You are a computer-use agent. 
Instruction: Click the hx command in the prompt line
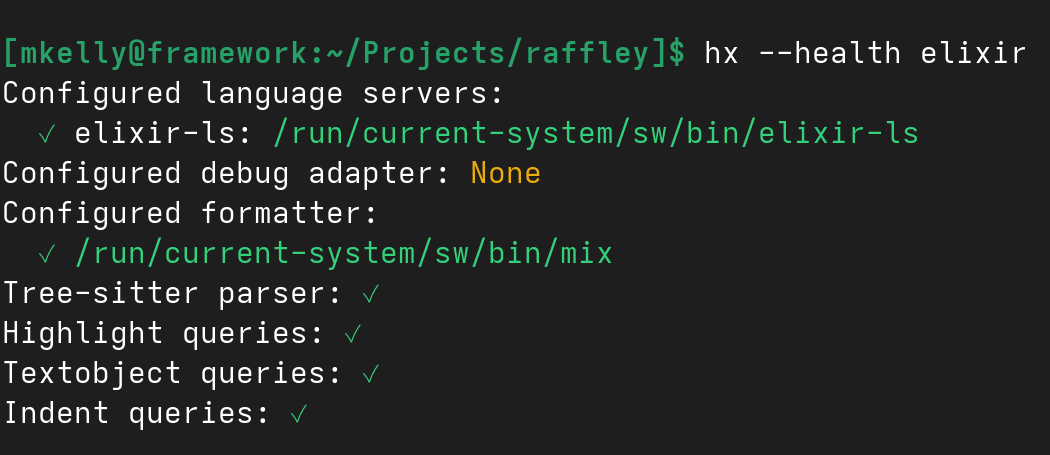point(721,52)
